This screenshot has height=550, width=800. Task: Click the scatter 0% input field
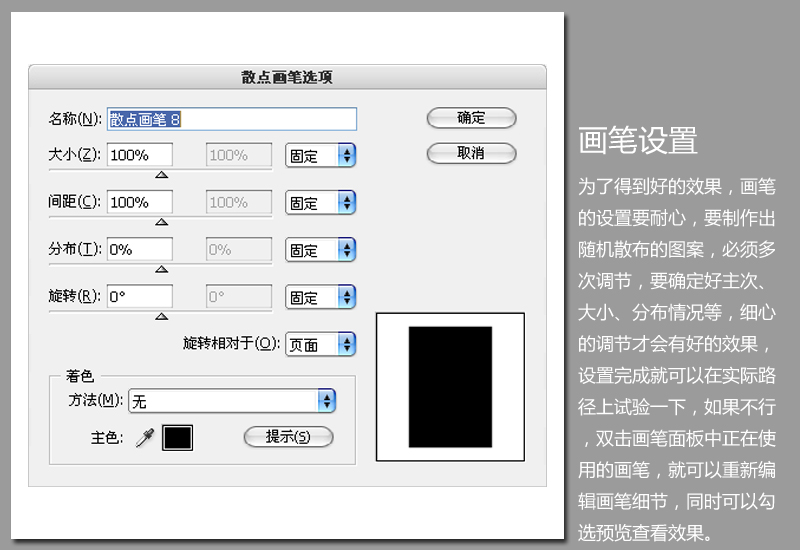pos(140,249)
